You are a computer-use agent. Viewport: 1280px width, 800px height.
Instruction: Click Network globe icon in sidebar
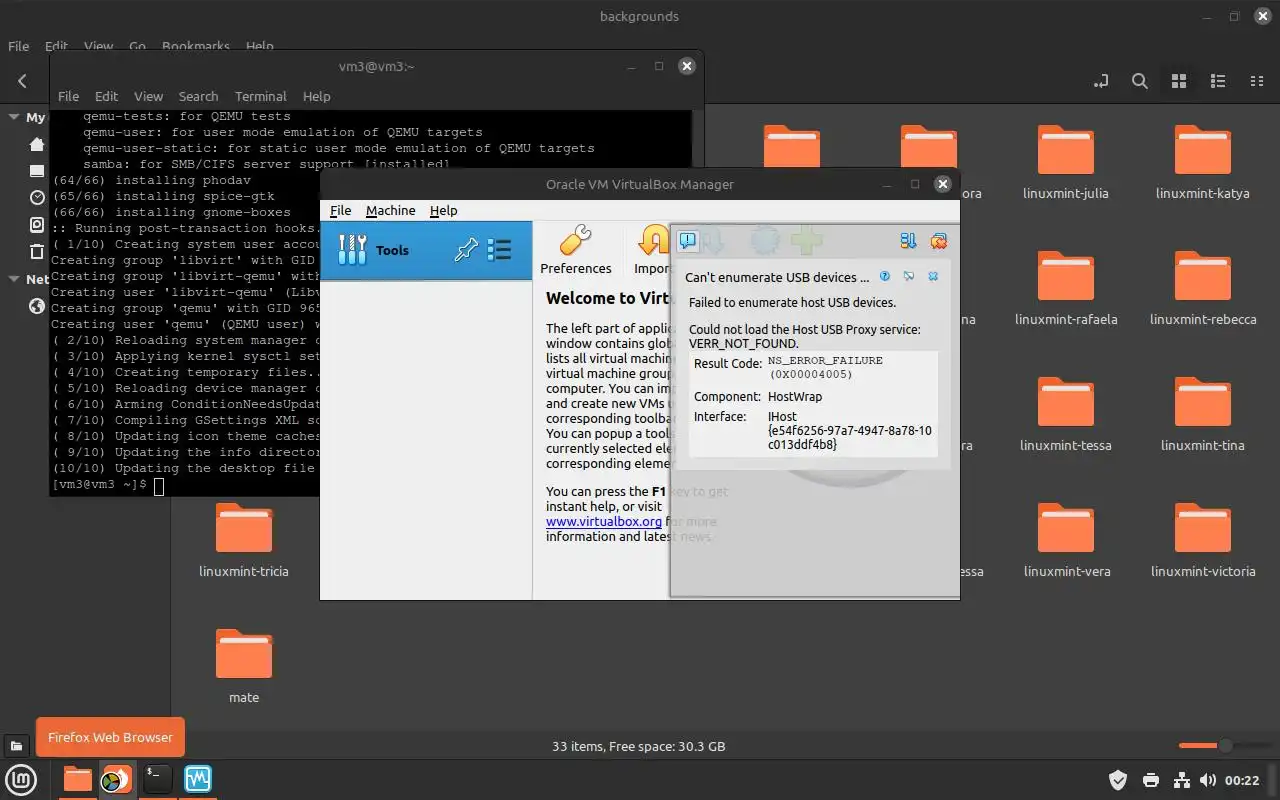[37, 306]
